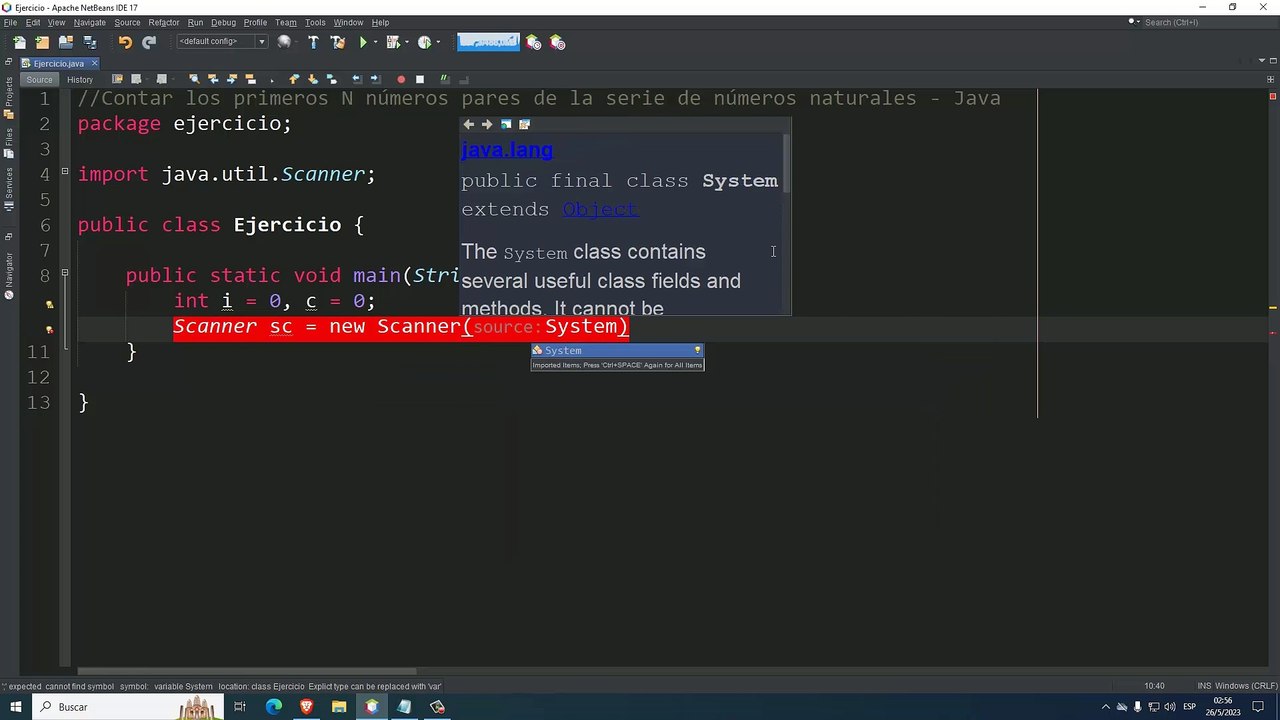Follow the Object link in Javadoc popup
This screenshot has height=720, width=1280.
(x=600, y=209)
